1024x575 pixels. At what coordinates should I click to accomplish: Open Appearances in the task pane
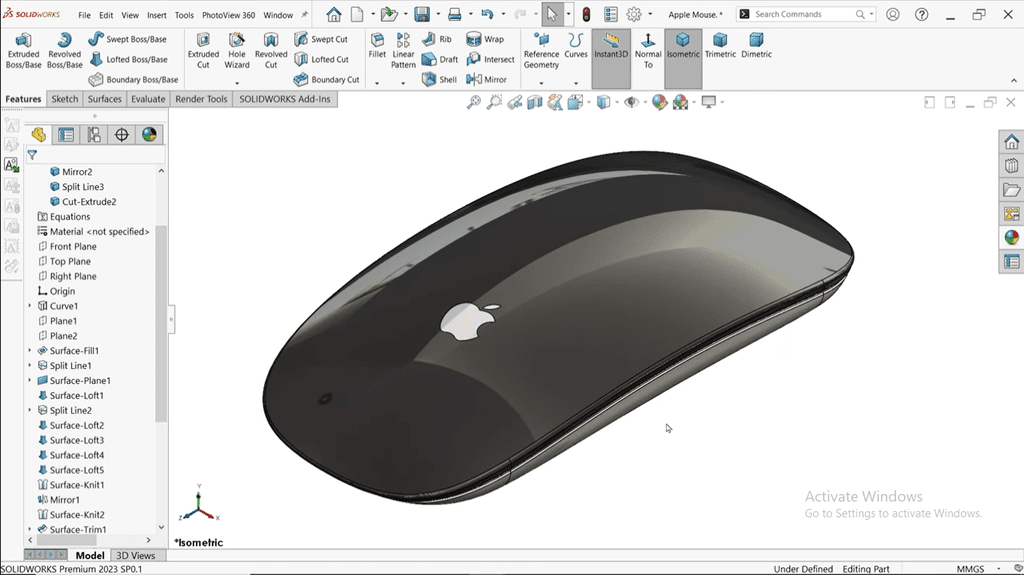click(x=1012, y=237)
